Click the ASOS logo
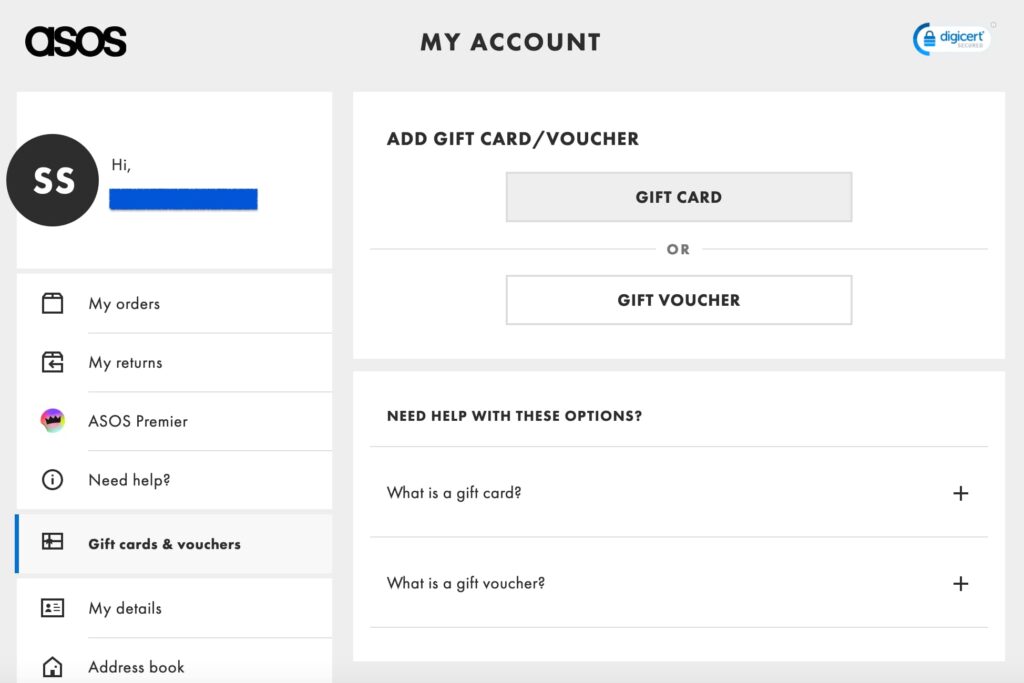The image size is (1024, 683). click(x=76, y=40)
